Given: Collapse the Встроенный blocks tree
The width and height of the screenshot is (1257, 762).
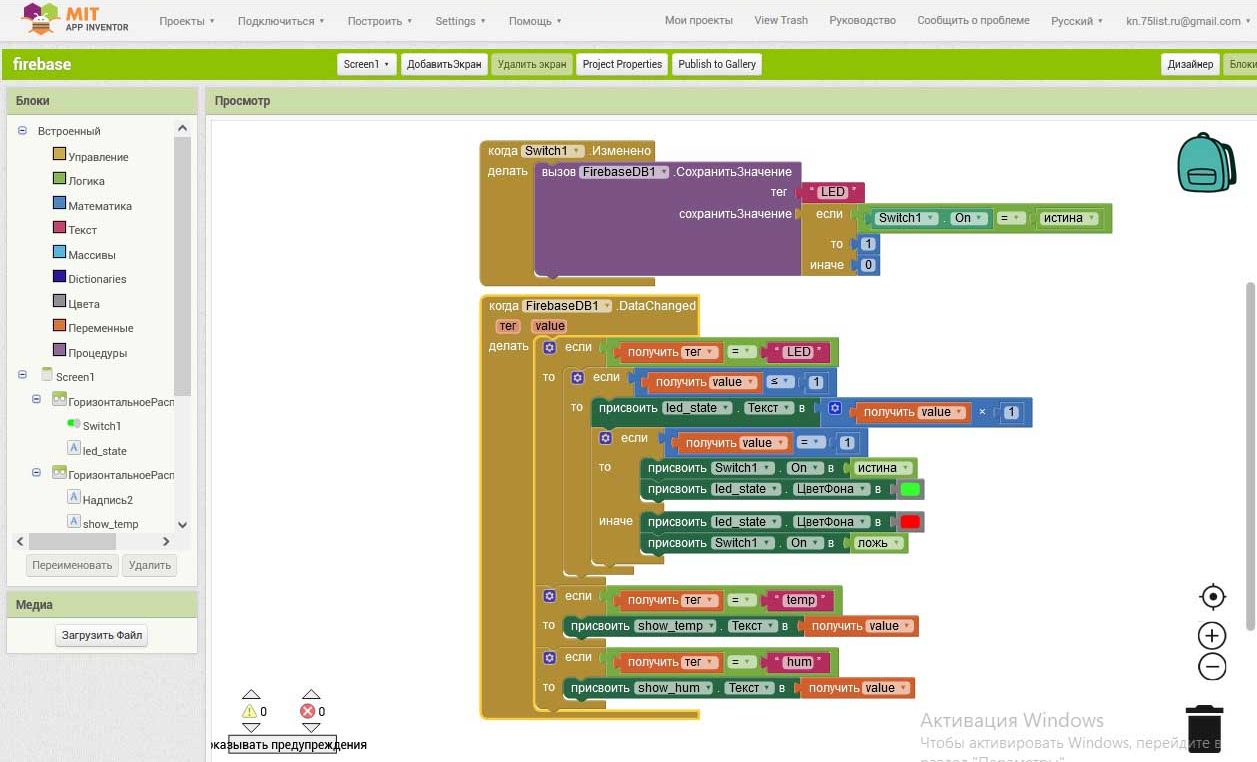Looking at the screenshot, I should click(22, 131).
